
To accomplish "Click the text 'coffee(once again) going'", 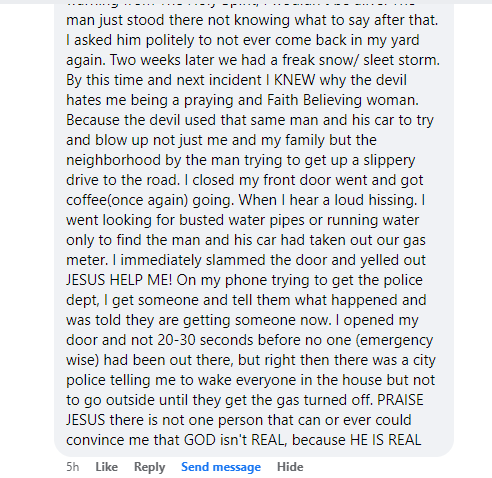I will point(150,200).
